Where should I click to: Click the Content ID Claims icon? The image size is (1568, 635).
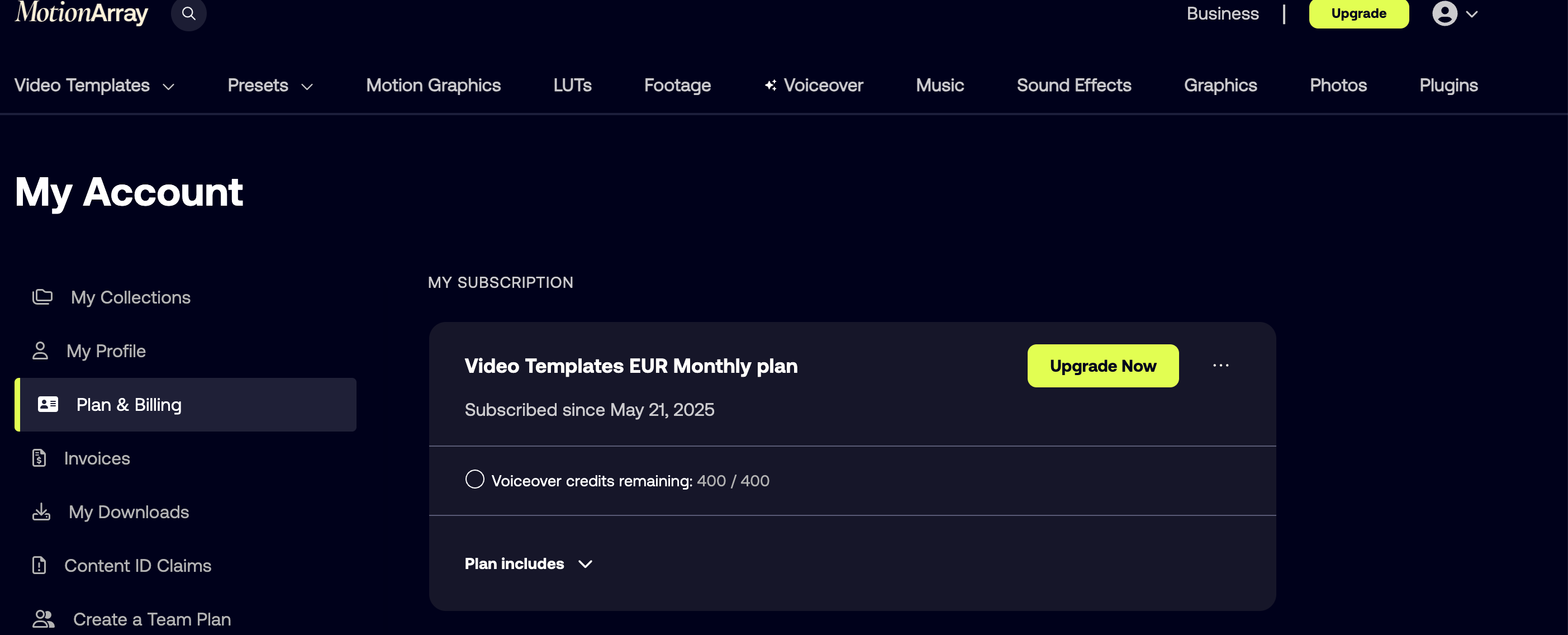pos(39,565)
